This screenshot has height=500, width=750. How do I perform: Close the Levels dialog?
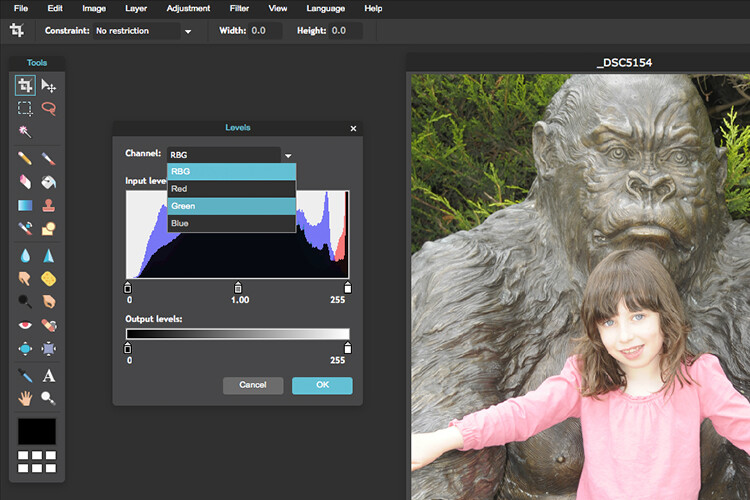(x=353, y=128)
